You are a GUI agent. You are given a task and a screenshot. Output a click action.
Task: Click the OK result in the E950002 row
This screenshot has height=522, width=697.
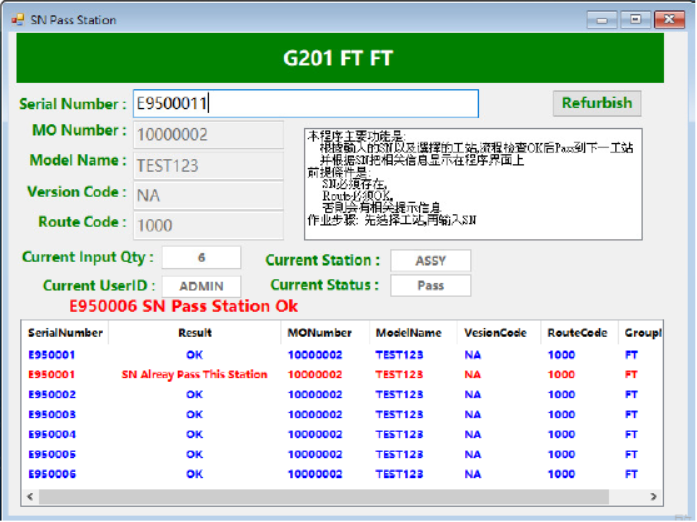tap(195, 394)
